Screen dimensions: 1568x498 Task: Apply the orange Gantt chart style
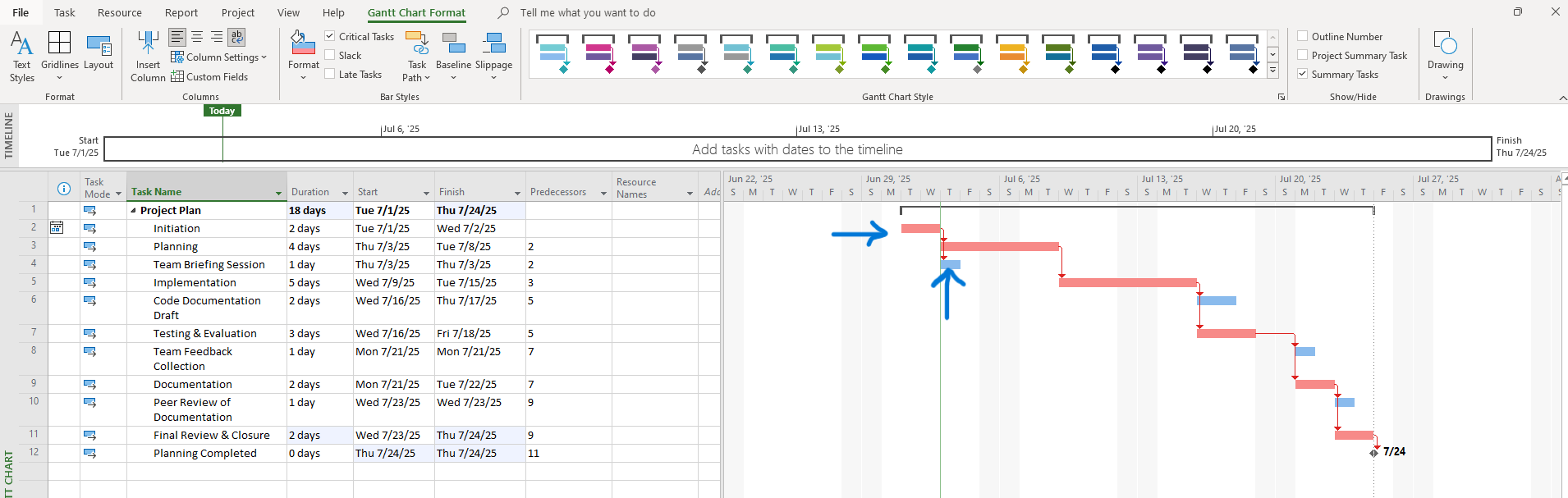coord(1011,54)
